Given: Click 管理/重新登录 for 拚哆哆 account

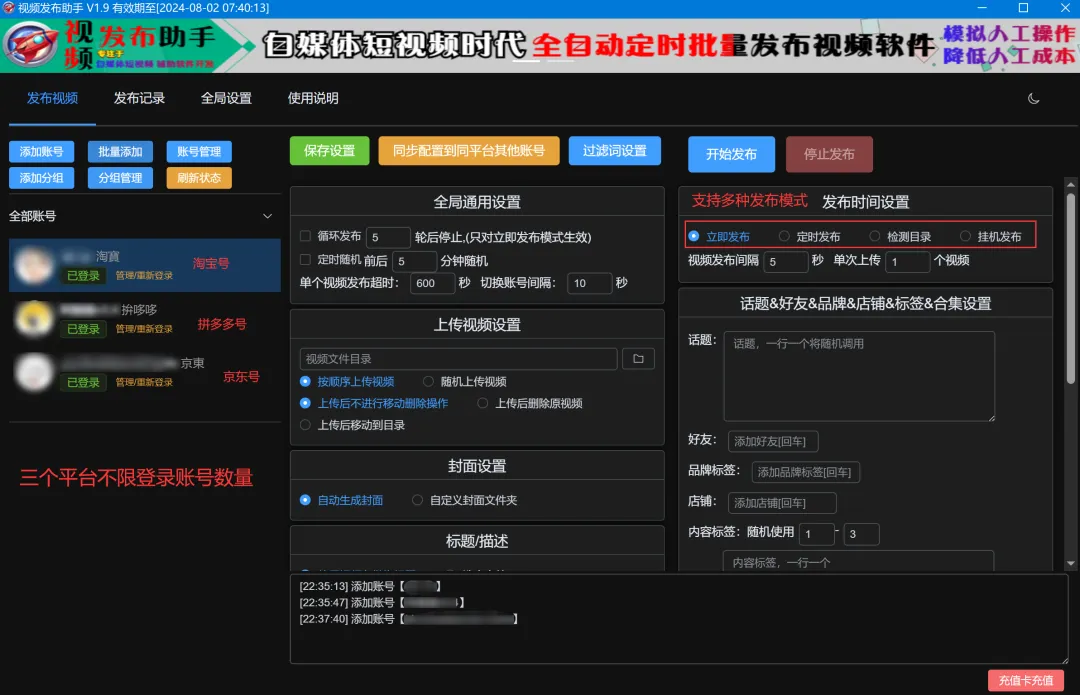Looking at the screenshot, I should tap(144, 329).
